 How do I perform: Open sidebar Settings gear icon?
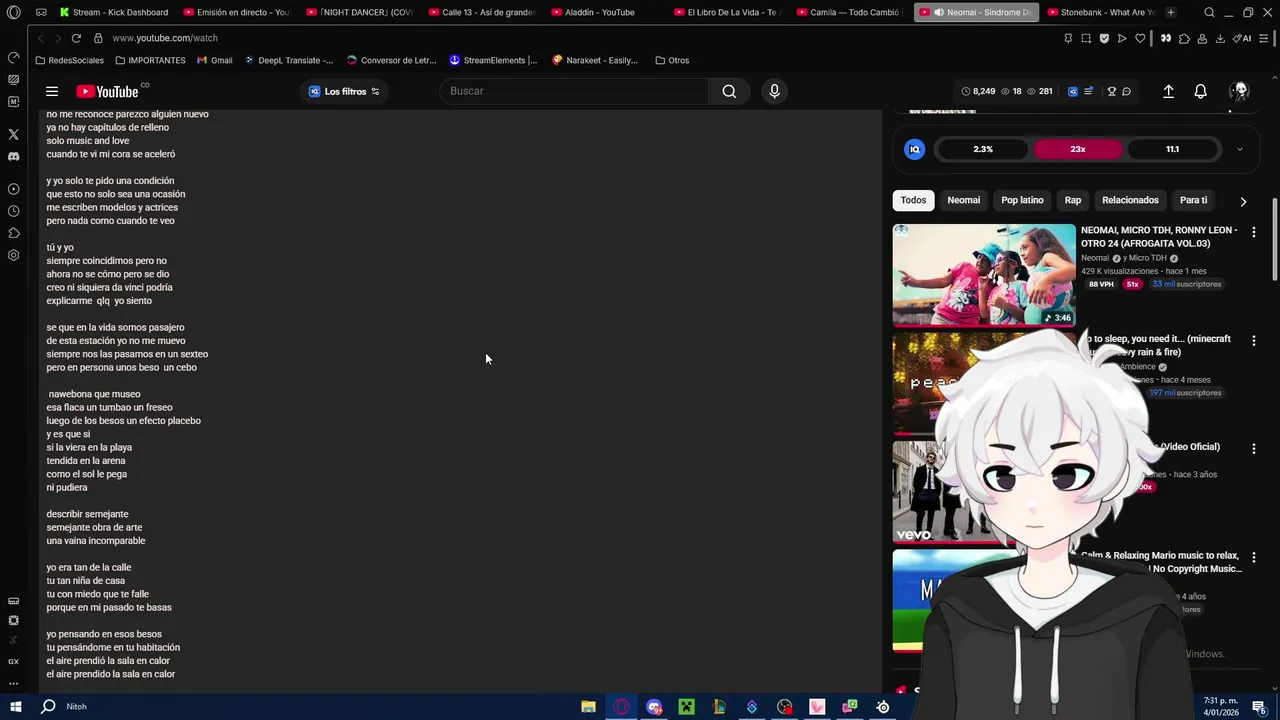pos(14,255)
